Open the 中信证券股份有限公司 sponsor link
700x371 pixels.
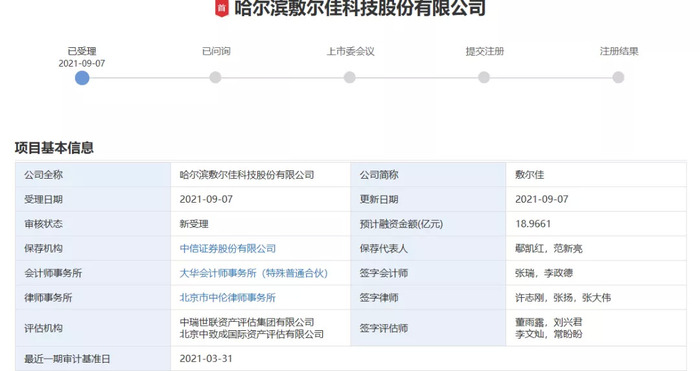(x=228, y=249)
